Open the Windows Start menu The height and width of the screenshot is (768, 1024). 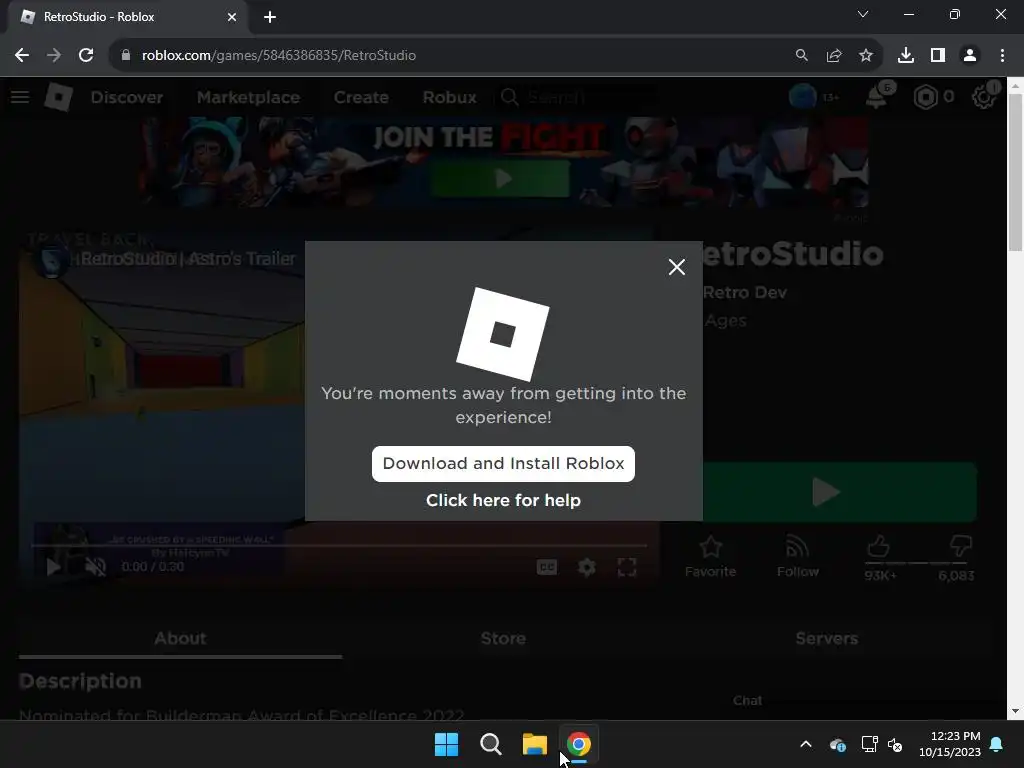(447, 744)
